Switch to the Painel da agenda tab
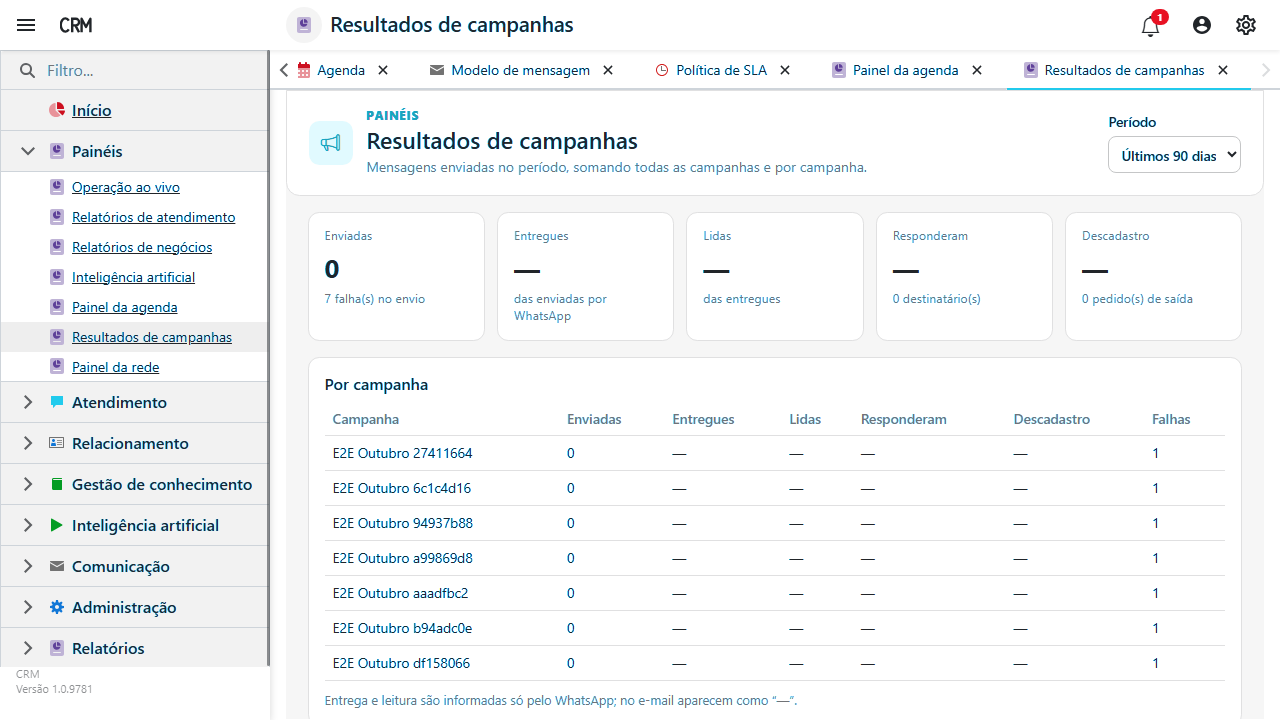 (905, 70)
